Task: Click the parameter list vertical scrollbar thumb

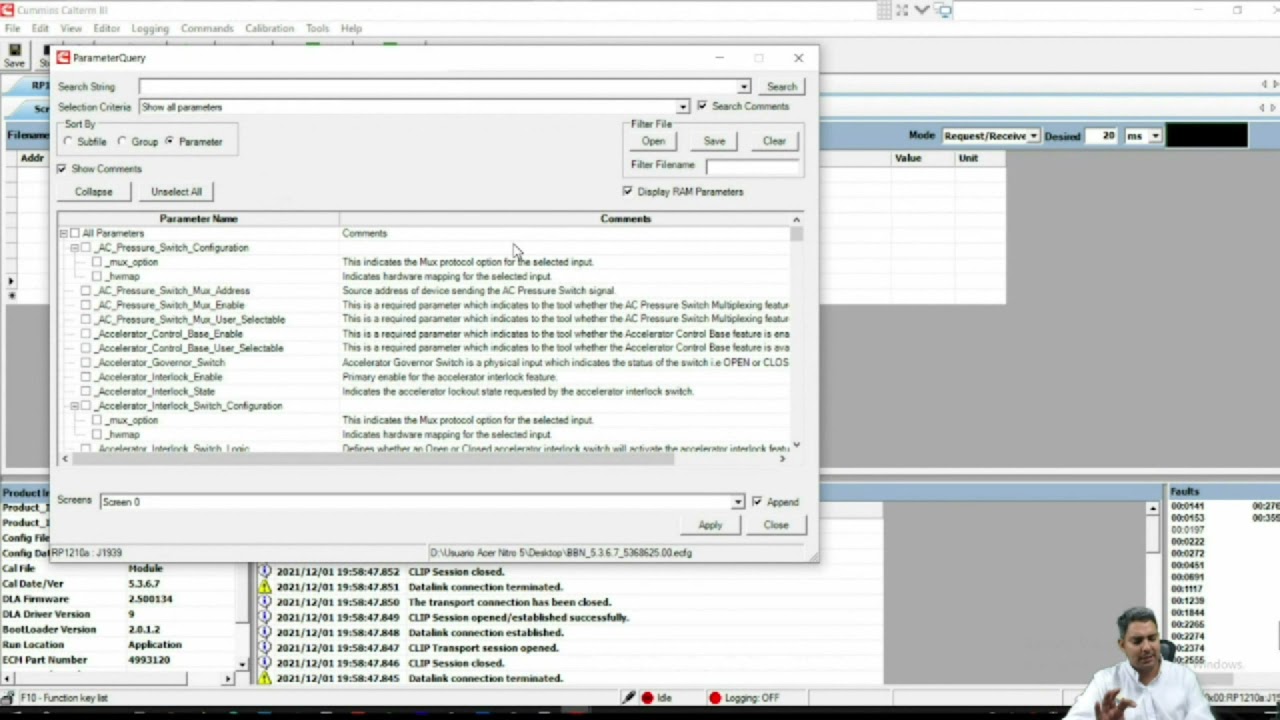Action: tap(796, 234)
